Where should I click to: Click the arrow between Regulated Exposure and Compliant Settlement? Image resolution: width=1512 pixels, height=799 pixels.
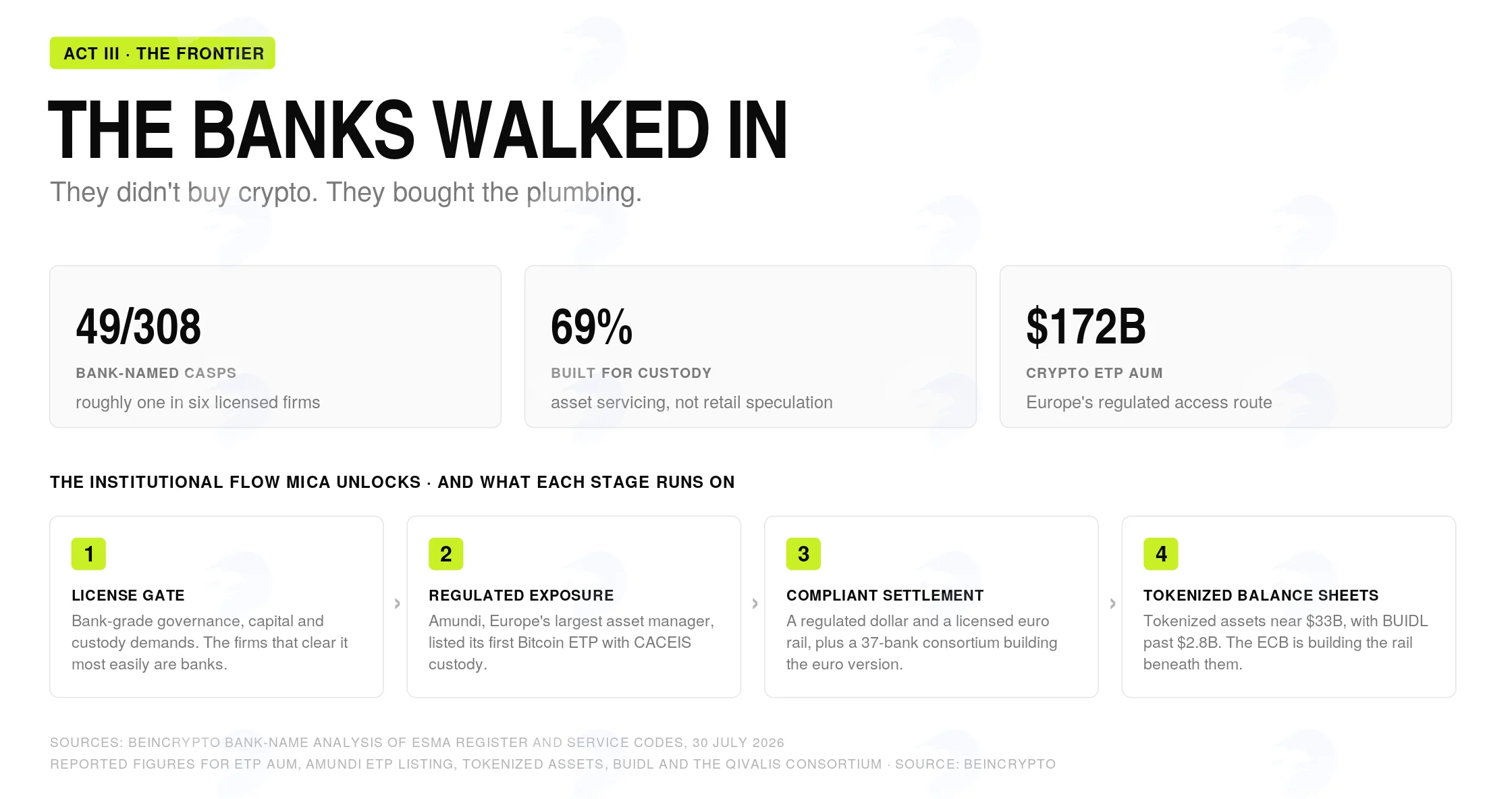click(755, 603)
